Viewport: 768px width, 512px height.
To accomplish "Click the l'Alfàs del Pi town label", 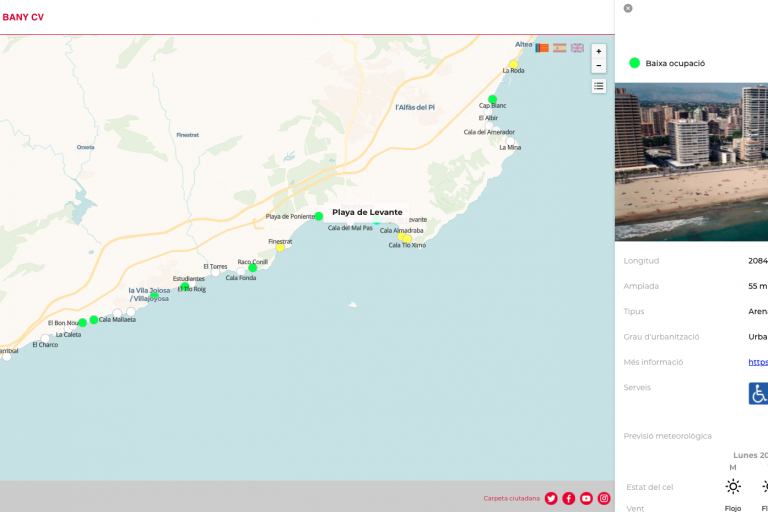I will pyautogui.click(x=415, y=107).
